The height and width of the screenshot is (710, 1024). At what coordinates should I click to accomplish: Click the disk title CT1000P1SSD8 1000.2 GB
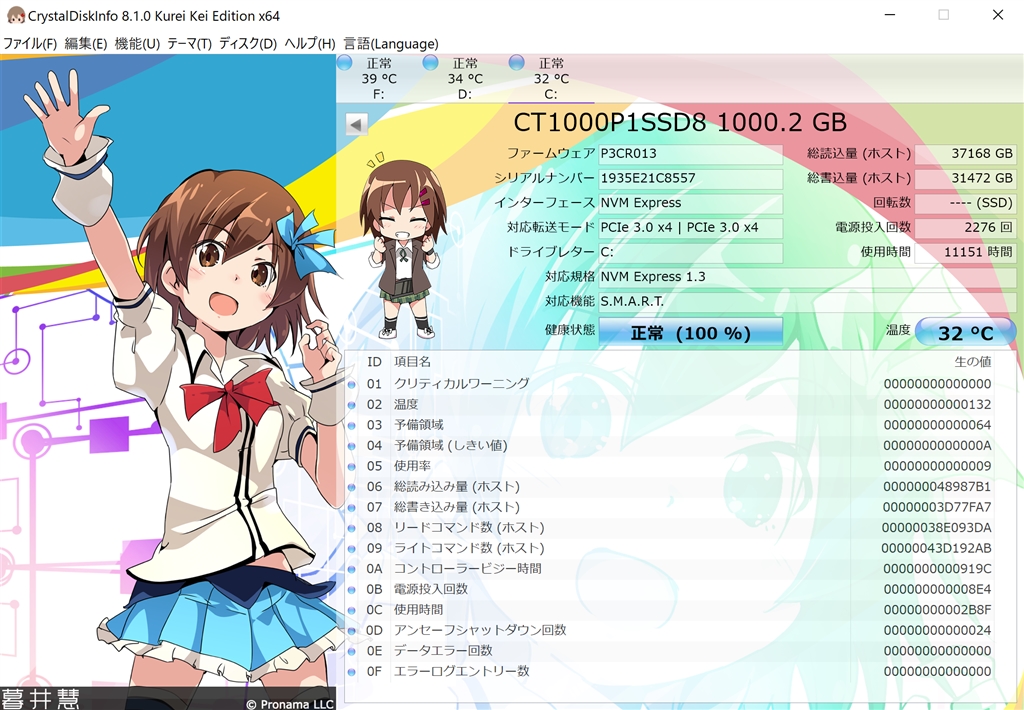680,123
